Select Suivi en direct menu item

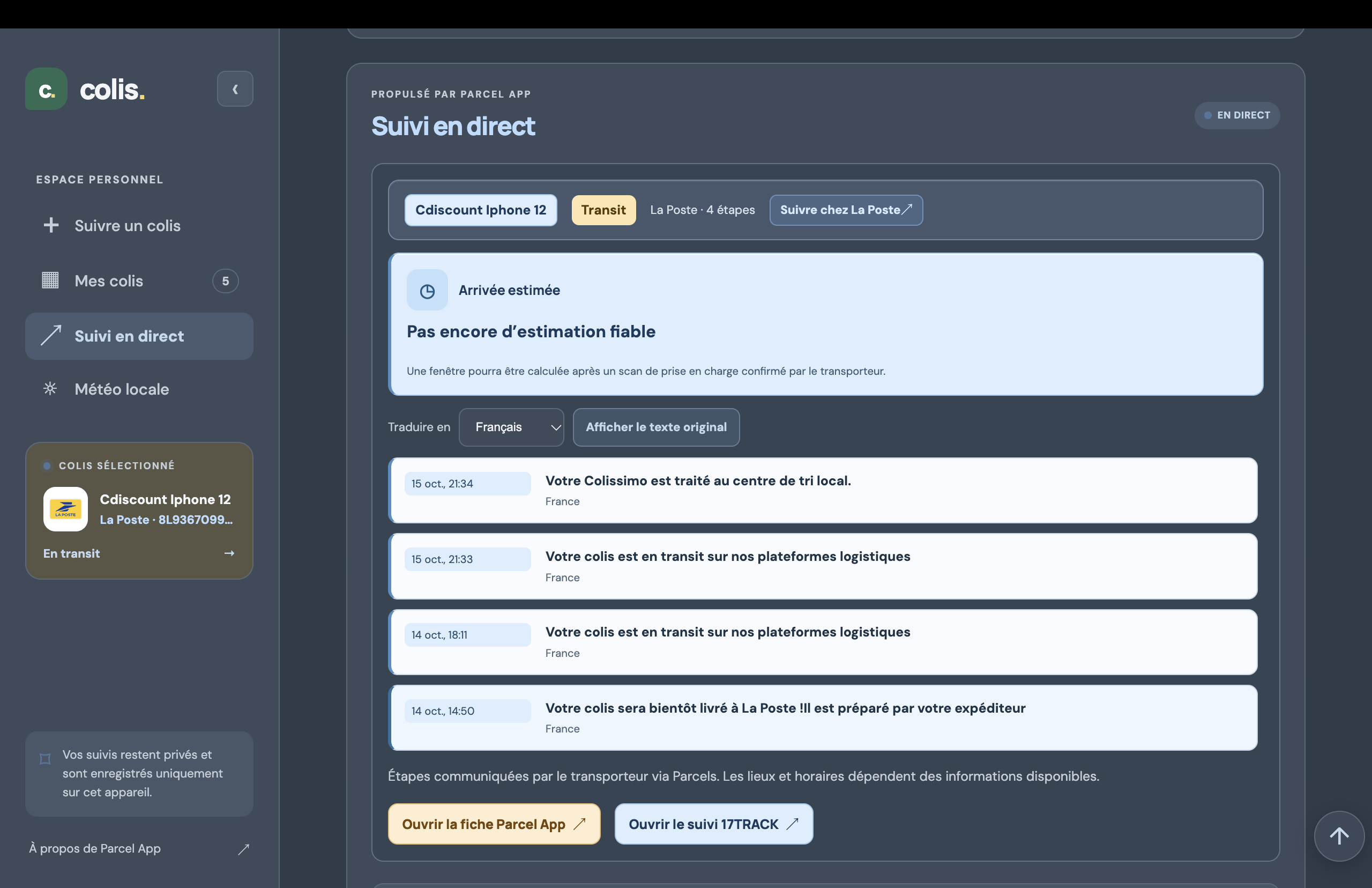(x=139, y=336)
